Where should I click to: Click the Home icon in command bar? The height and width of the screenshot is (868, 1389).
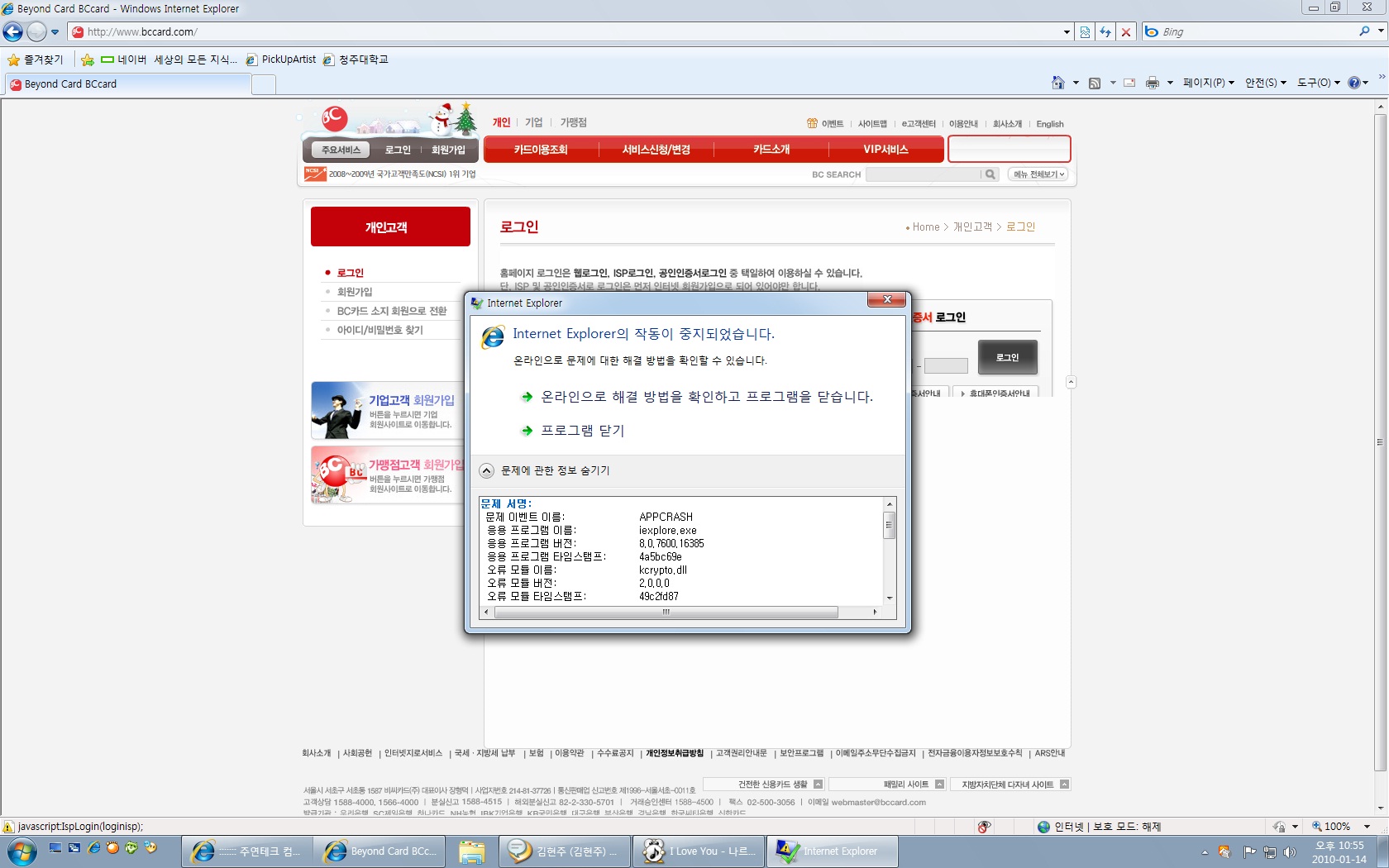coord(1057,83)
